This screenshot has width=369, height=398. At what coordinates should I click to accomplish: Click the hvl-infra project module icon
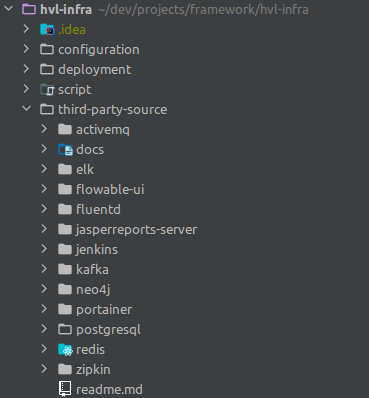coord(29,9)
